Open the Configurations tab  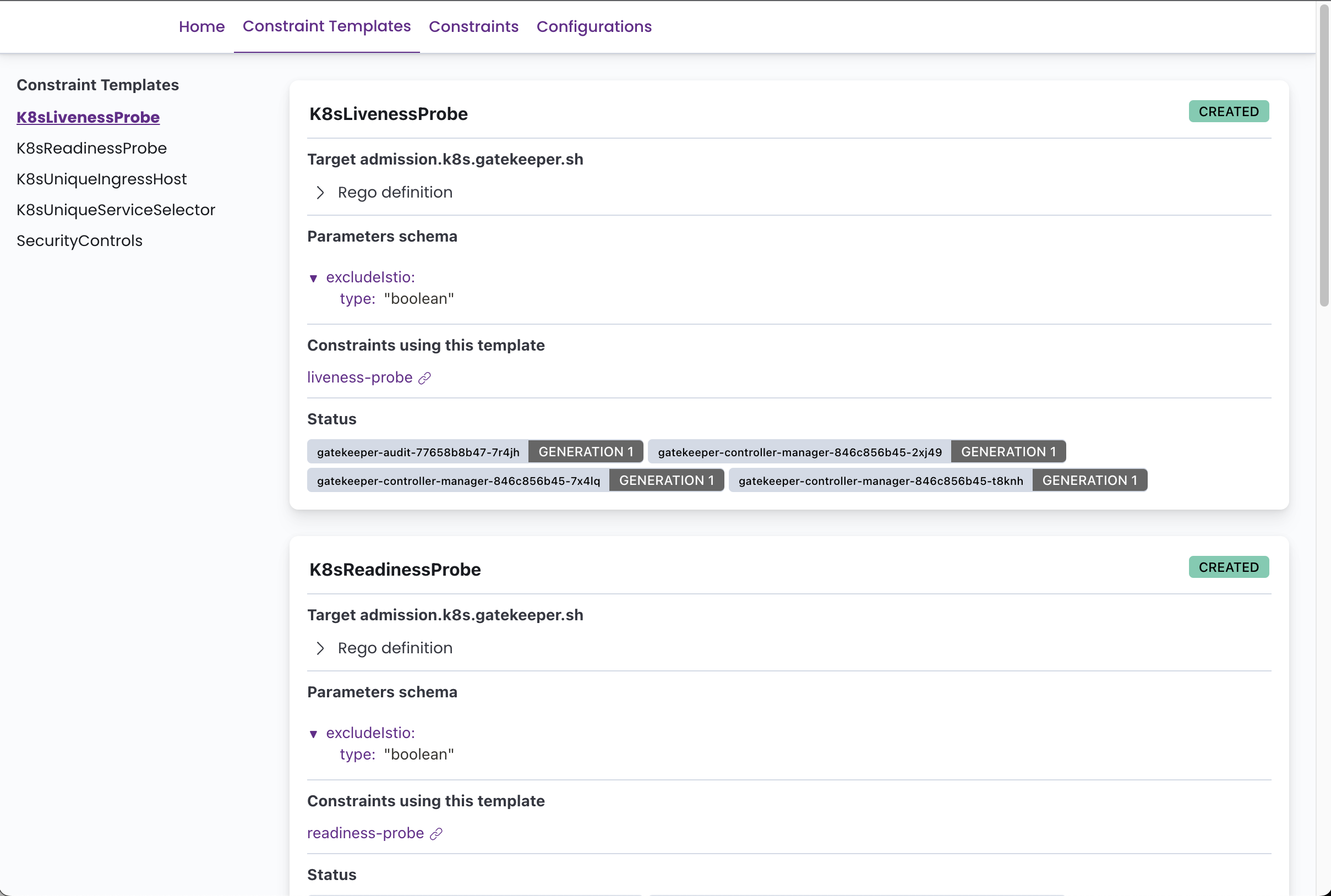pyautogui.click(x=593, y=26)
